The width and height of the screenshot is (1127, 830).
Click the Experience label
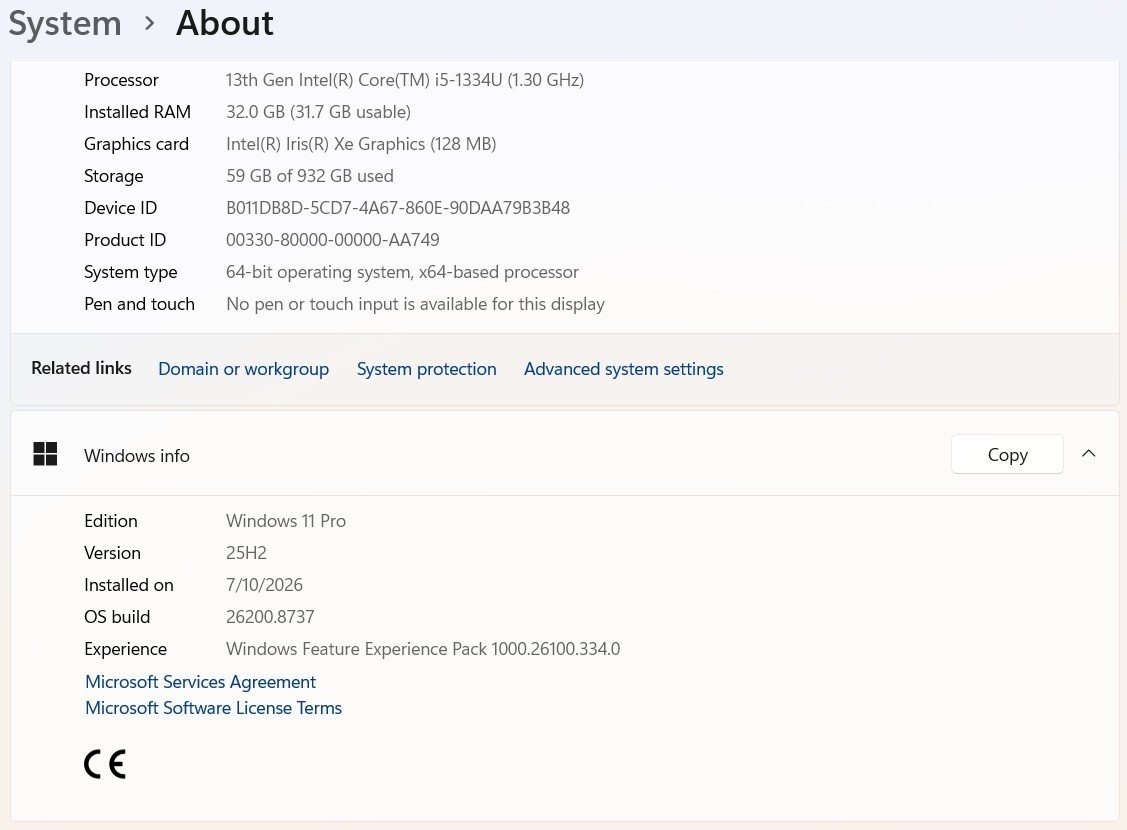point(125,649)
